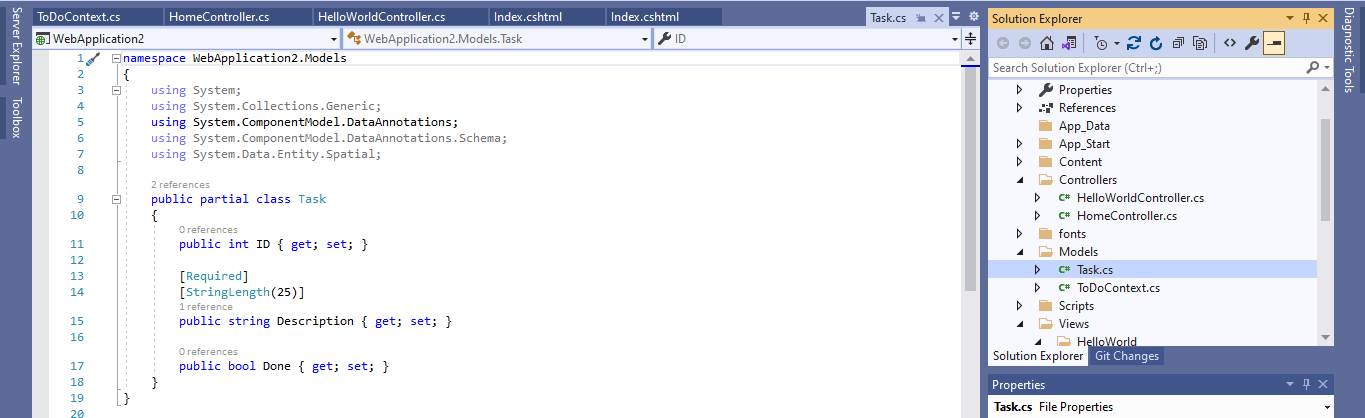Click paintbrush quick action on line 1
Image resolution: width=1365 pixels, height=418 pixels.
(93, 60)
